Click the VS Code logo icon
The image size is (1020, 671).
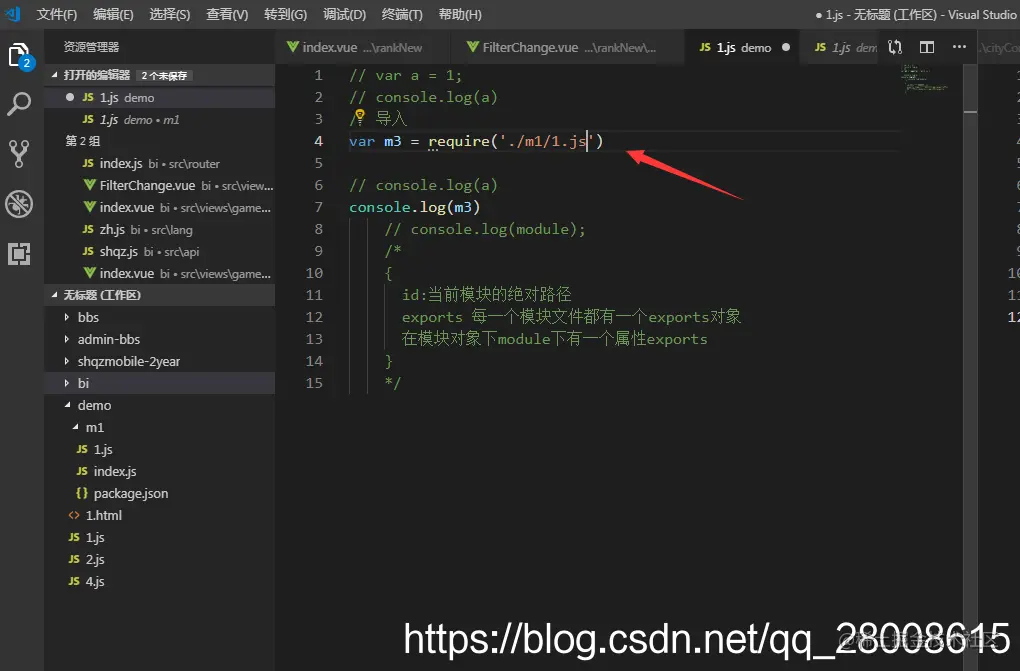click(x=13, y=14)
